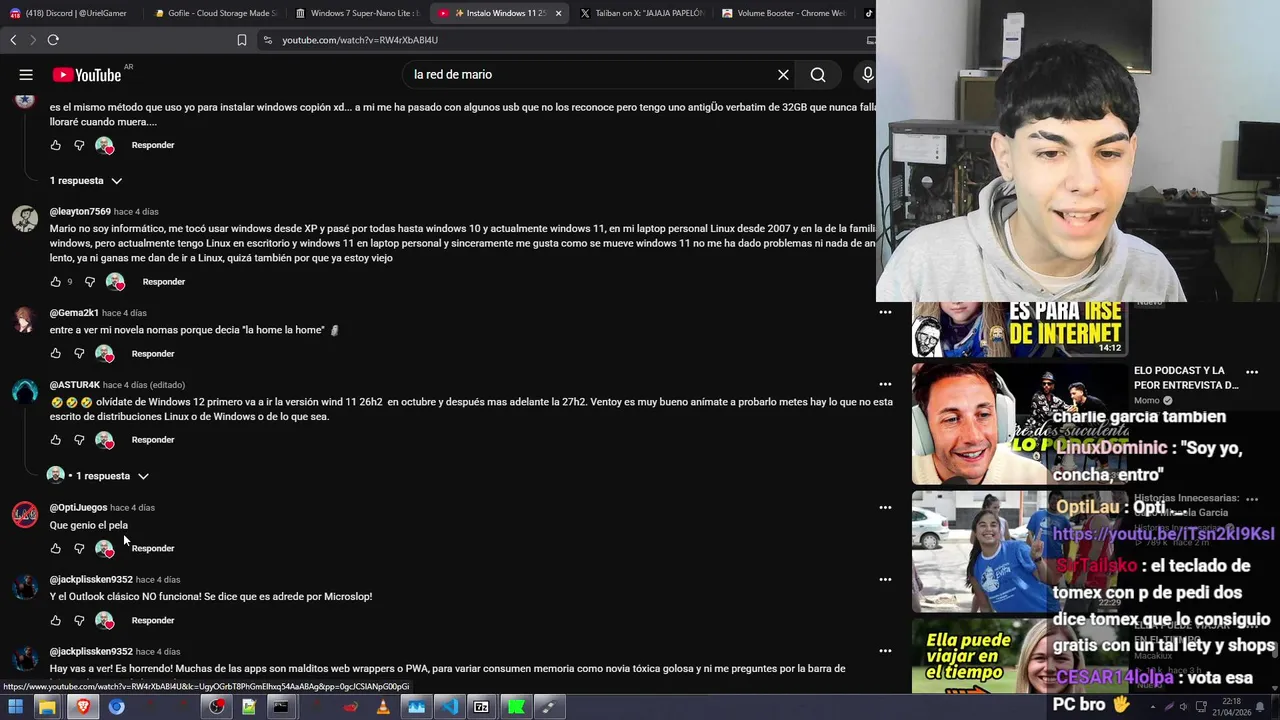Image resolution: width=1280 pixels, height=720 pixels.
Task: Expand 1 respuesta under verbatim USB comment
Action: (86, 181)
